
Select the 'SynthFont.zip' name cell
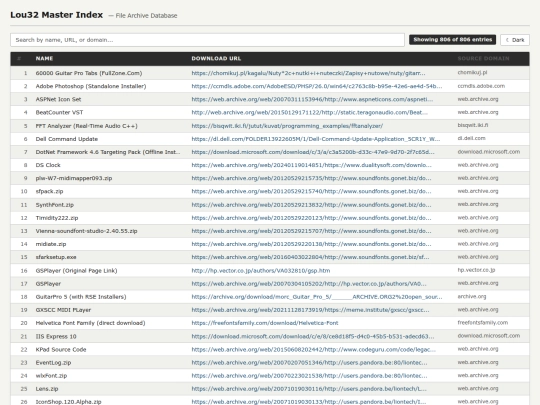coord(55,205)
